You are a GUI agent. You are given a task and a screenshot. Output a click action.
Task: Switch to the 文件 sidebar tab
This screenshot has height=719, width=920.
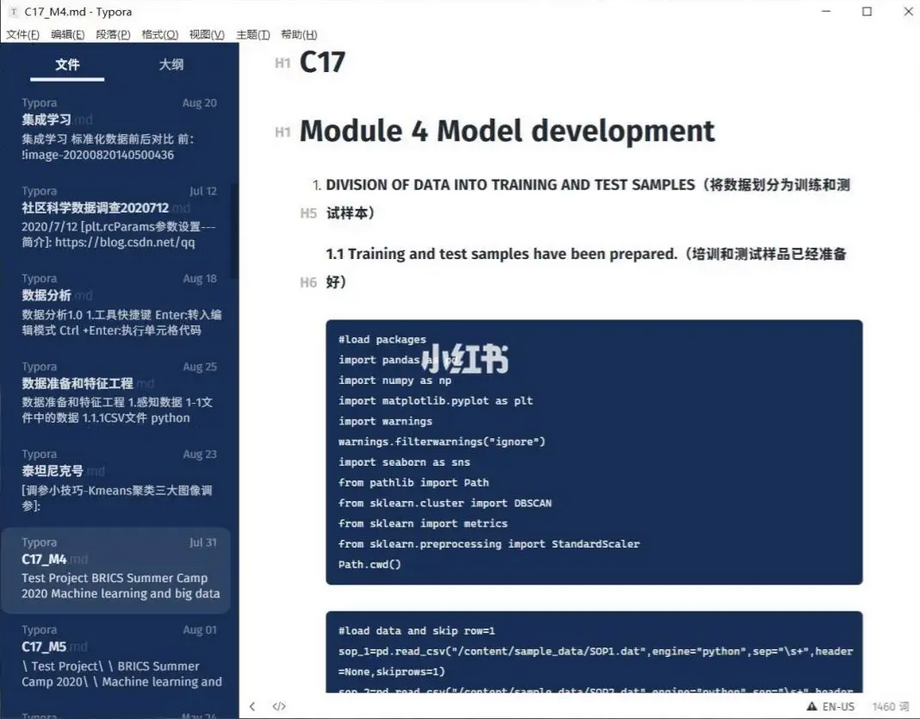[x=67, y=65]
